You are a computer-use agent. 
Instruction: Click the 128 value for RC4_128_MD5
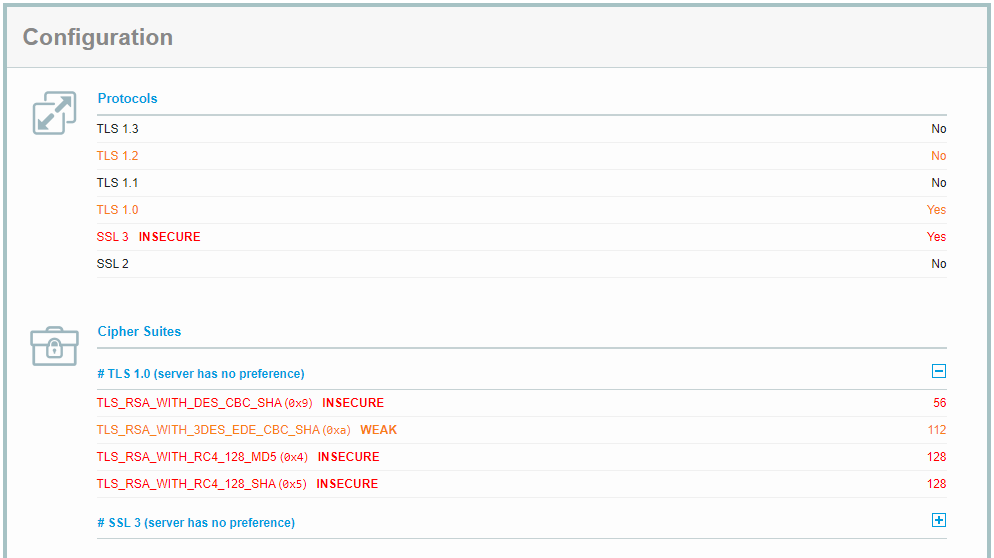tap(936, 457)
